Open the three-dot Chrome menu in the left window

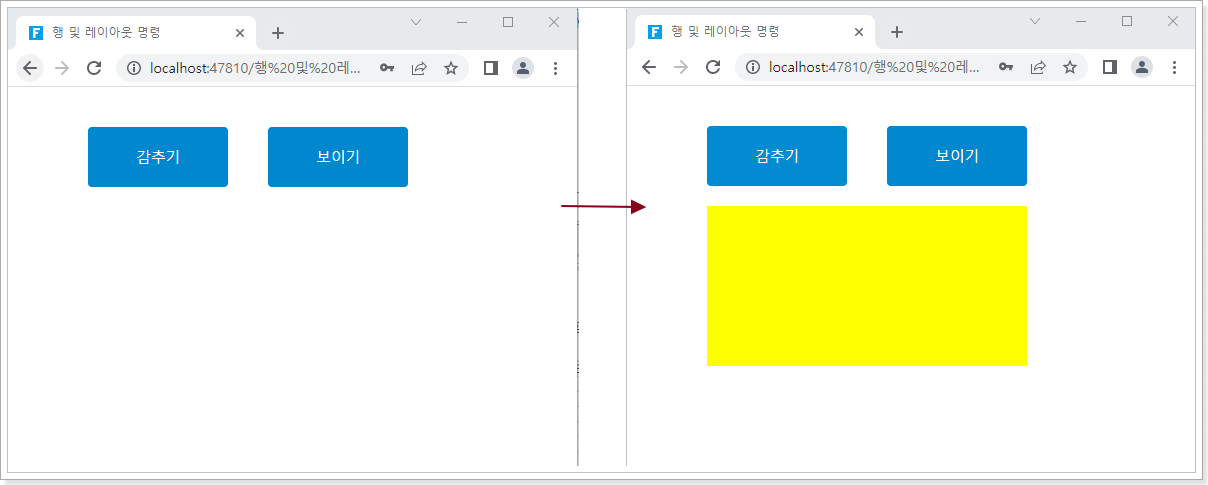[556, 68]
